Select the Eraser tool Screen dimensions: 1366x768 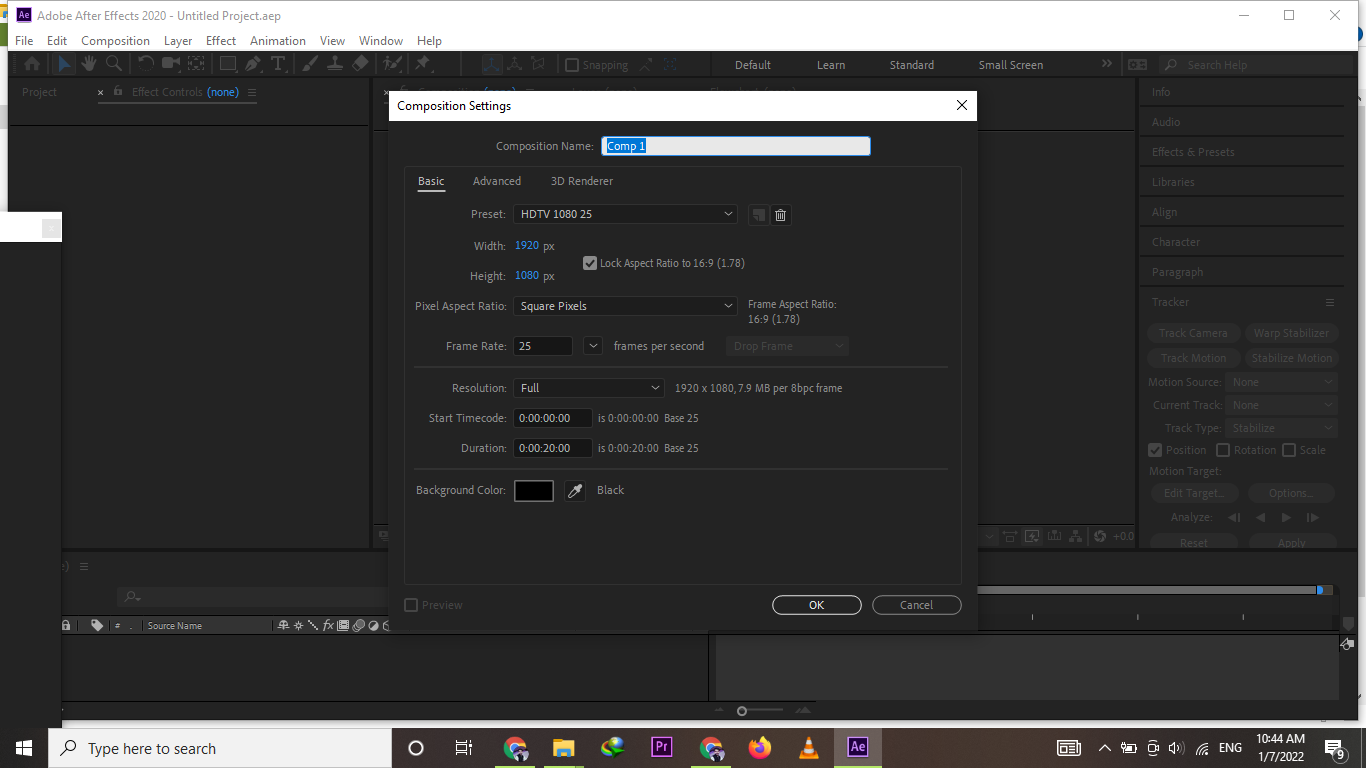coord(361,64)
